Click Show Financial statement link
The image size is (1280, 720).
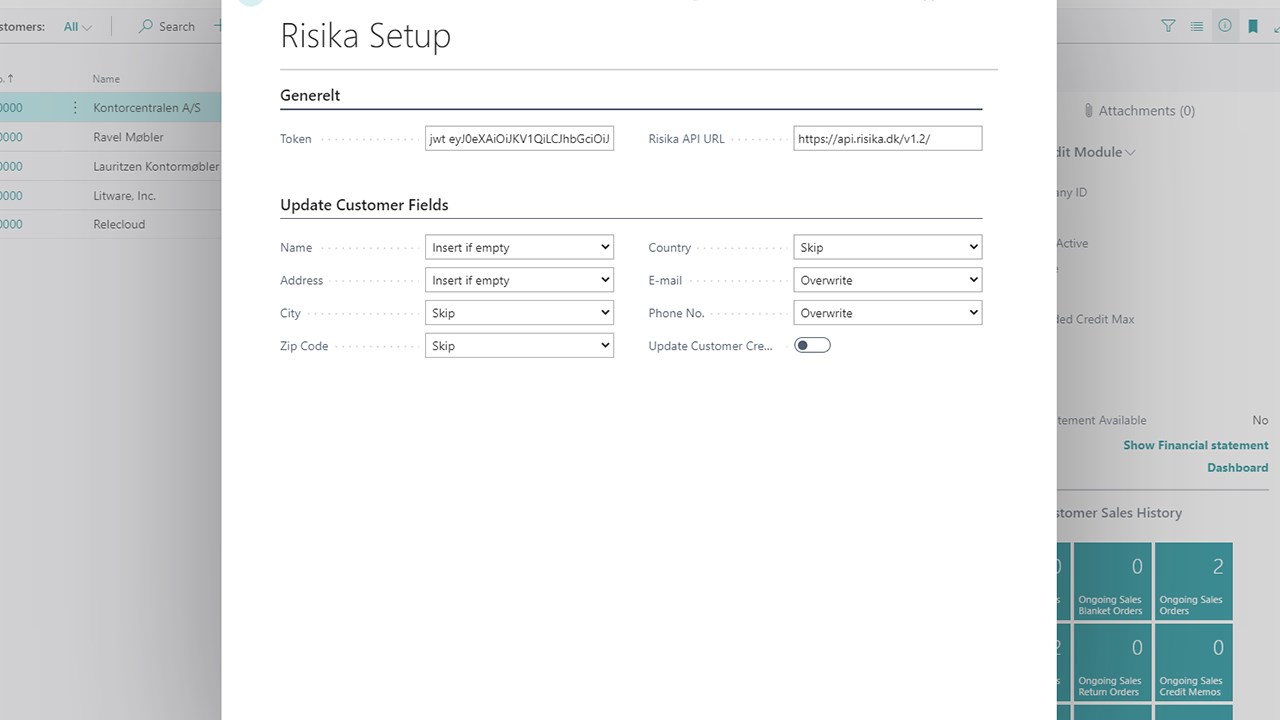pyautogui.click(x=1195, y=445)
